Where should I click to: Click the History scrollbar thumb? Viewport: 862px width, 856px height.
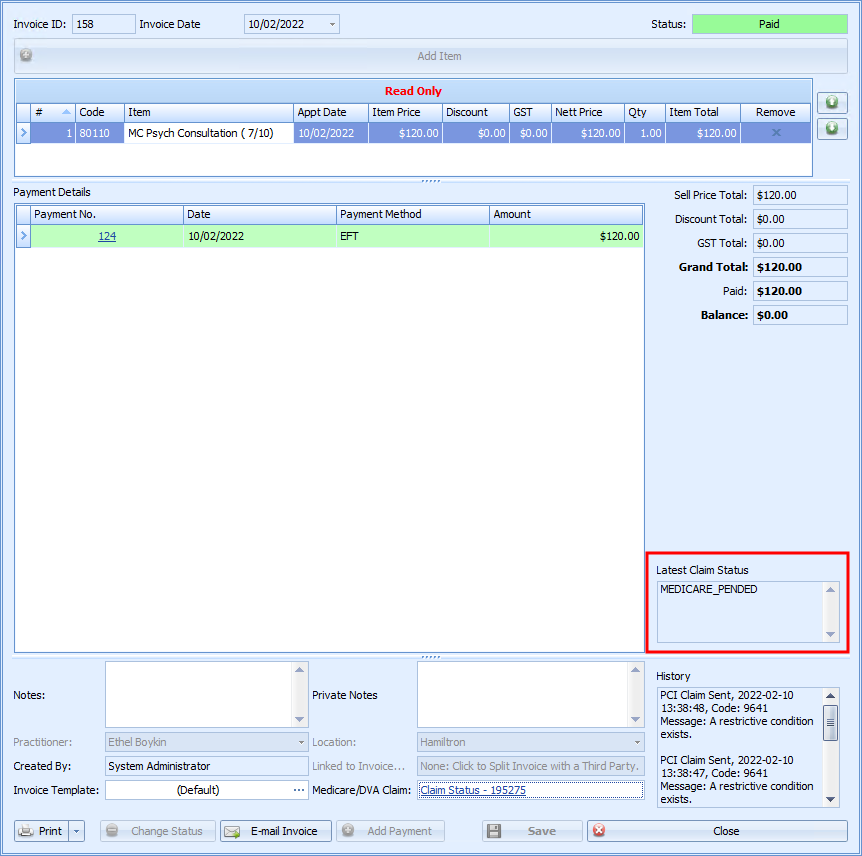(x=830, y=723)
